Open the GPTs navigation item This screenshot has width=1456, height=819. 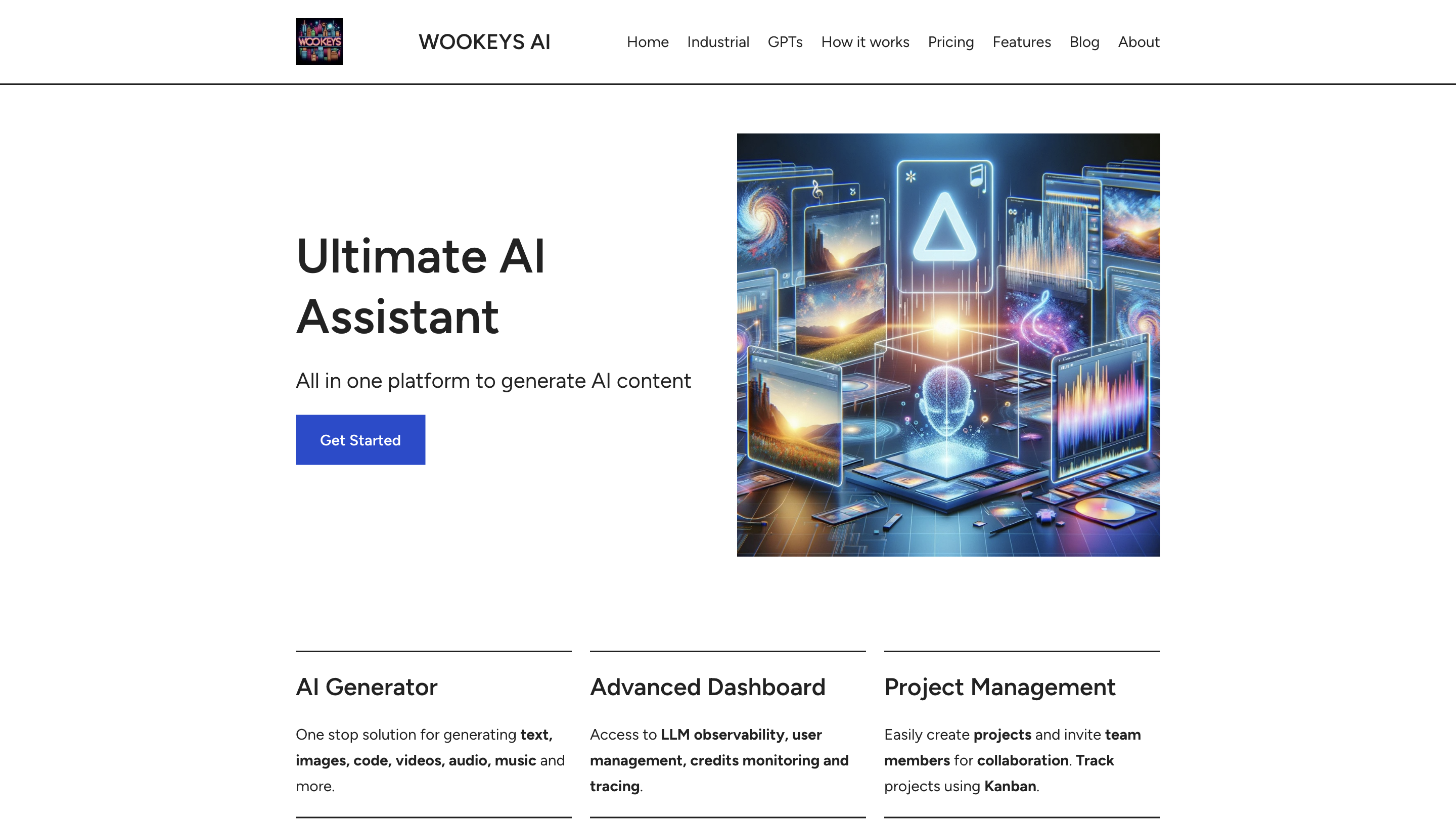tap(785, 42)
